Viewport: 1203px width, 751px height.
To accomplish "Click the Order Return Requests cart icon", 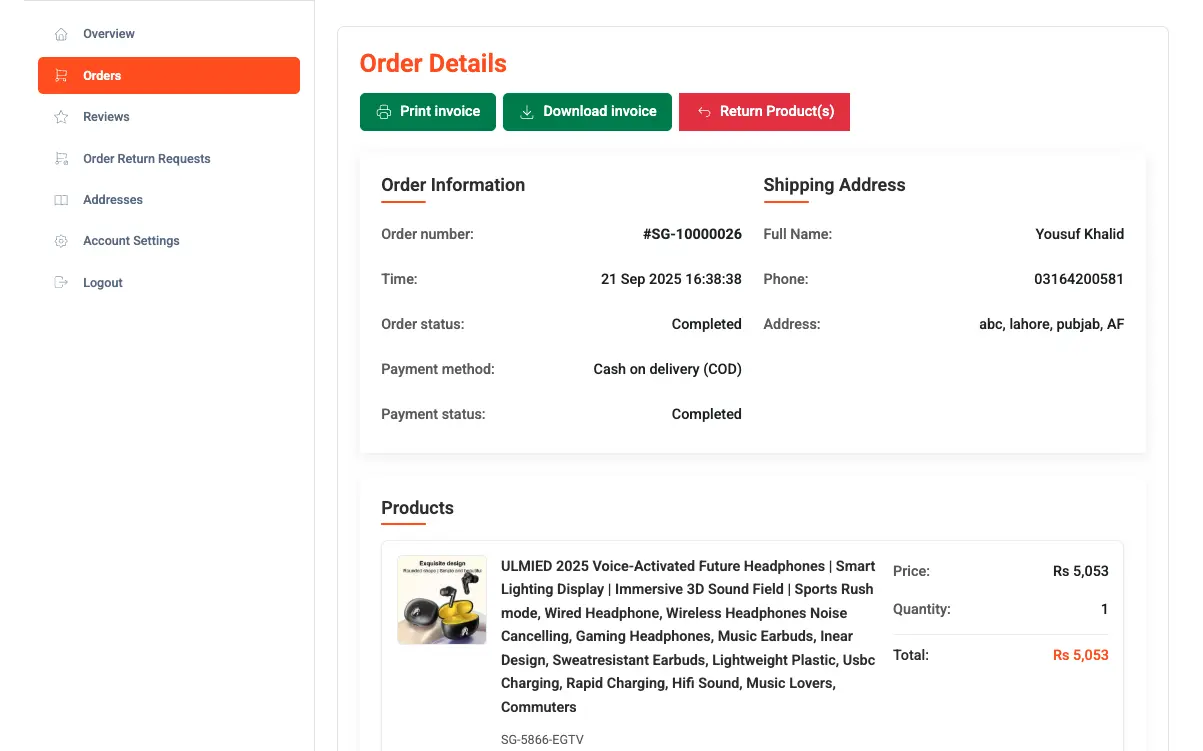I will point(61,159).
